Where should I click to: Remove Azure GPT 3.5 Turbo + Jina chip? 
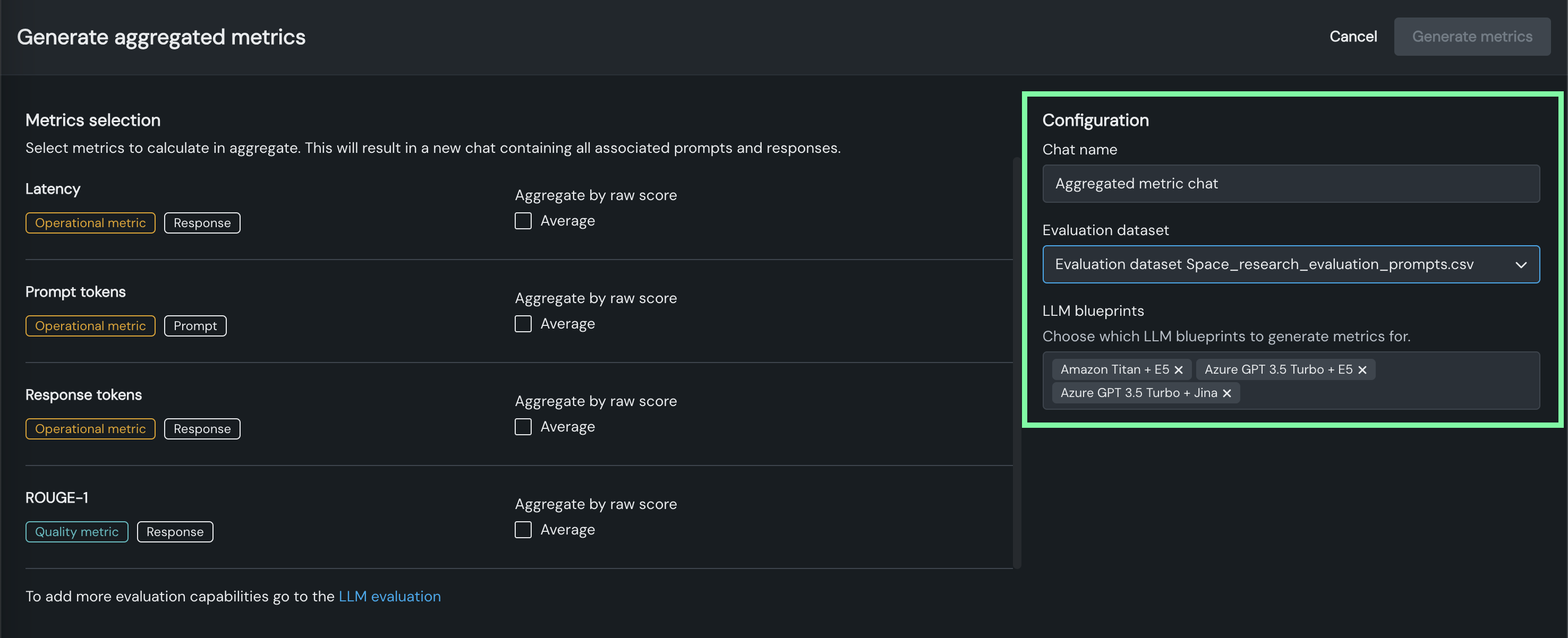tap(1227, 393)
